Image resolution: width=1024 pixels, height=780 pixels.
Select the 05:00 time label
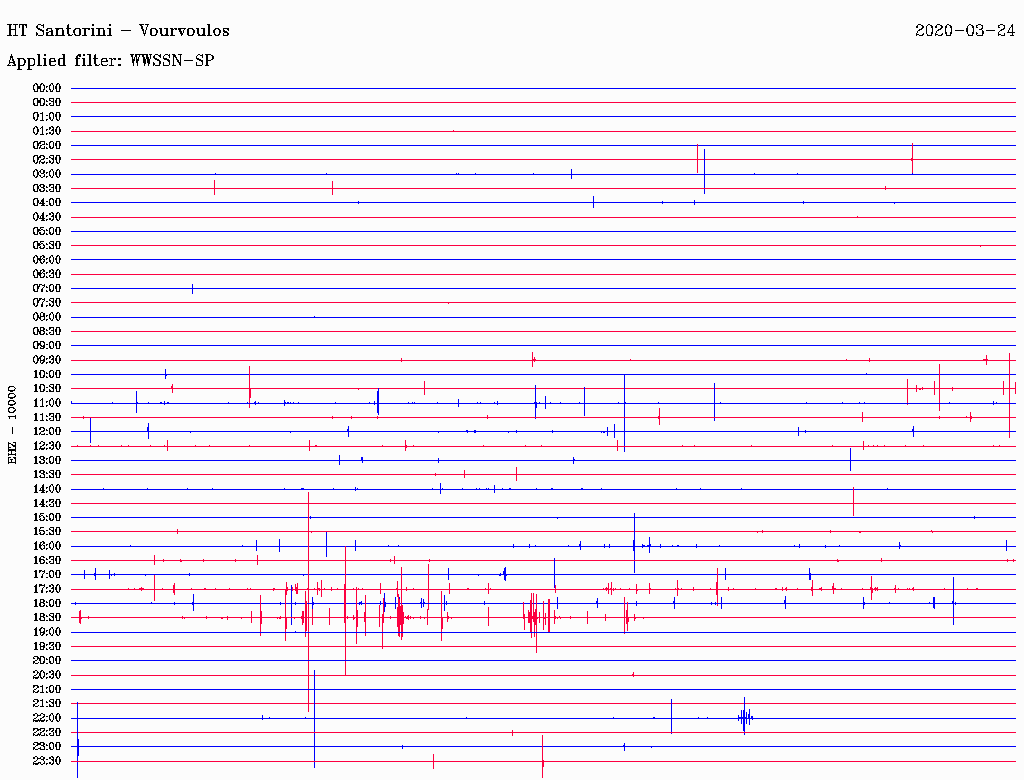[x=47, y=231]
